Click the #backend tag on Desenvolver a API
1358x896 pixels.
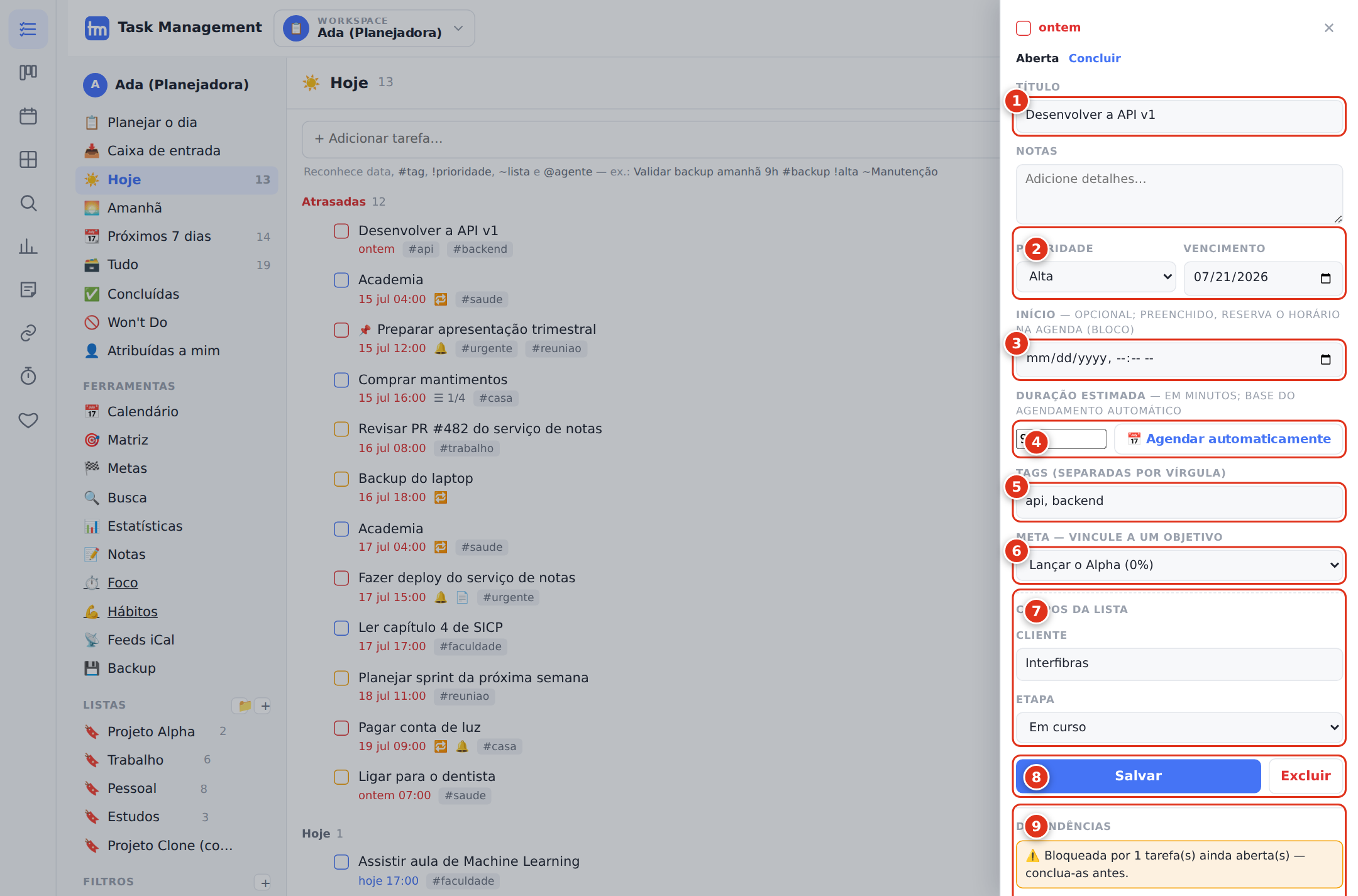[x=480, y=250]
